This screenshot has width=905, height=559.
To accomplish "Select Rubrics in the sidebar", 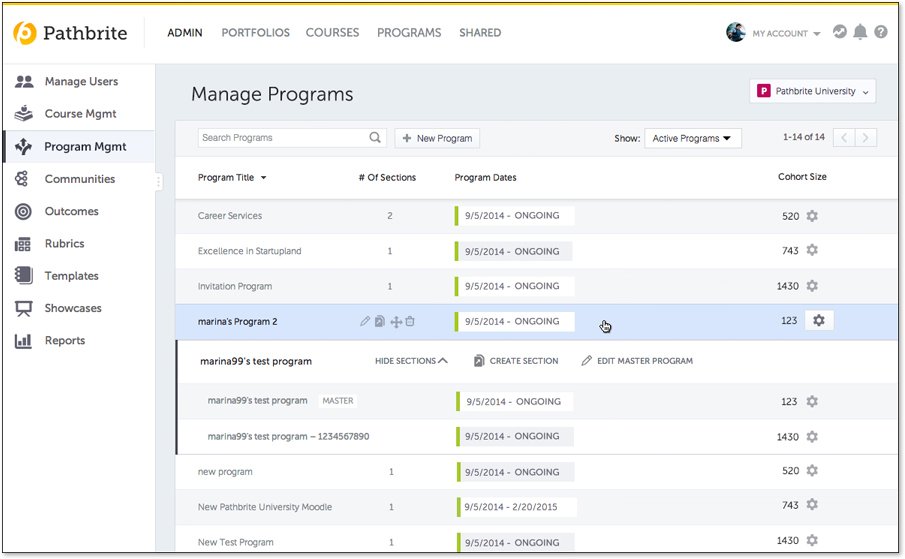I will 64,244.
